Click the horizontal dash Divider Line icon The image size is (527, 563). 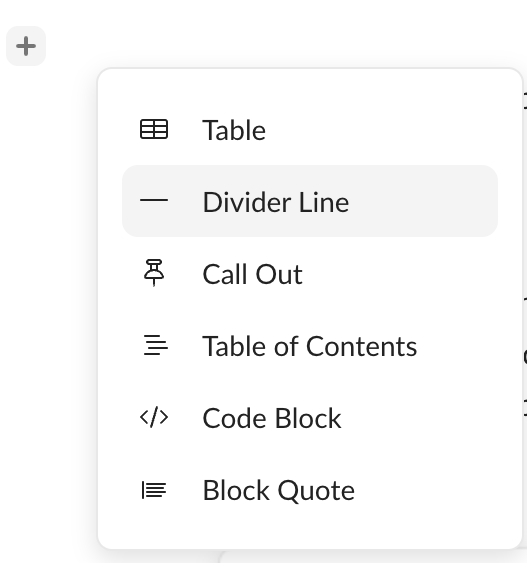pos(154,200)
